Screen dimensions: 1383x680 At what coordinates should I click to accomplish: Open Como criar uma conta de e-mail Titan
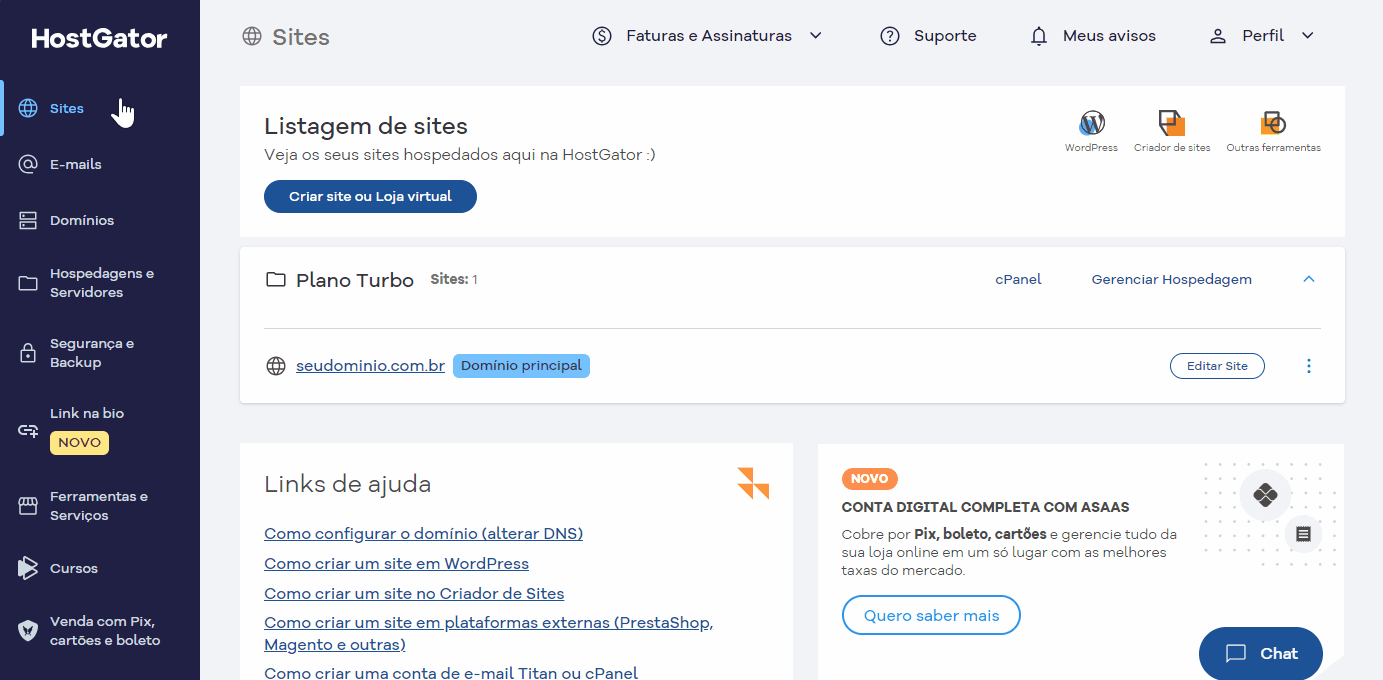451,673
